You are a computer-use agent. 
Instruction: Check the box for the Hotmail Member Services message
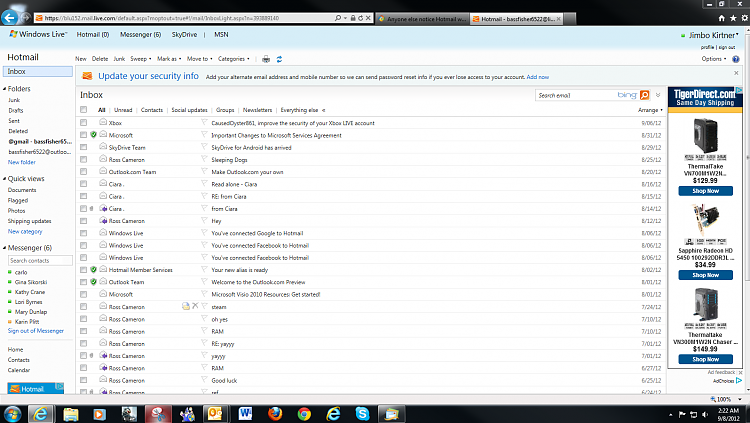84,270
